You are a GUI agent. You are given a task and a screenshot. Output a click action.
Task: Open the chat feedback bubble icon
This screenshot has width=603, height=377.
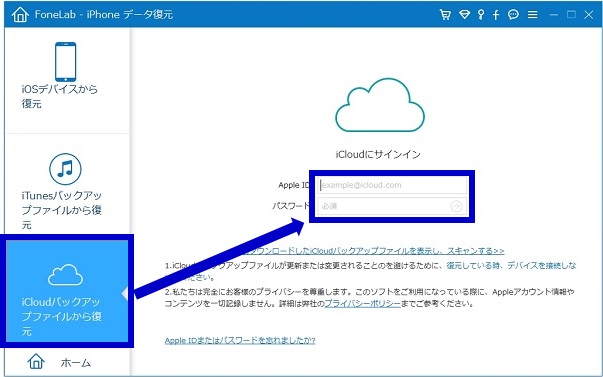click(x=513, y=15)
